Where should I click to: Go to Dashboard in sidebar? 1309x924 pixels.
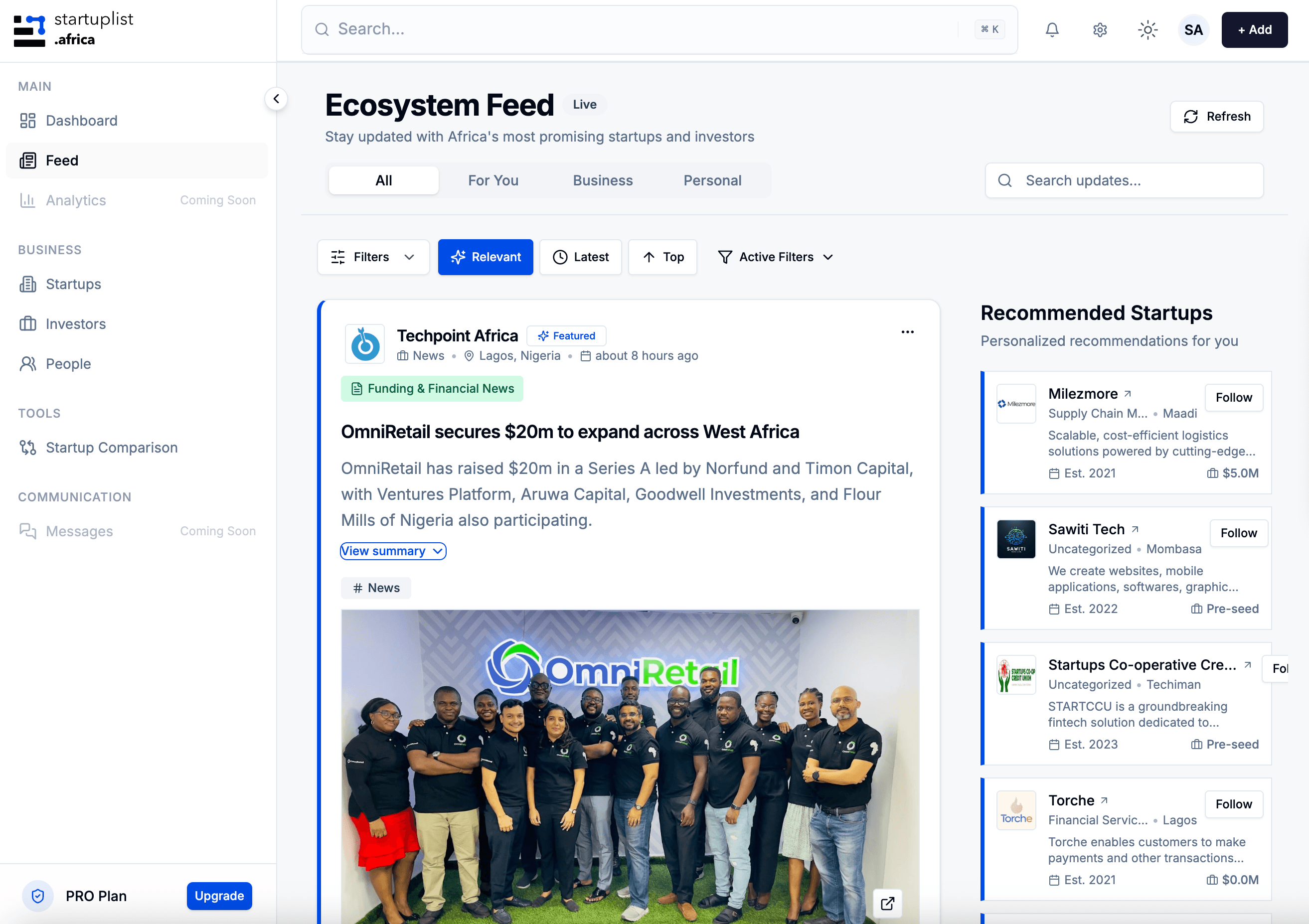point(137,121)
